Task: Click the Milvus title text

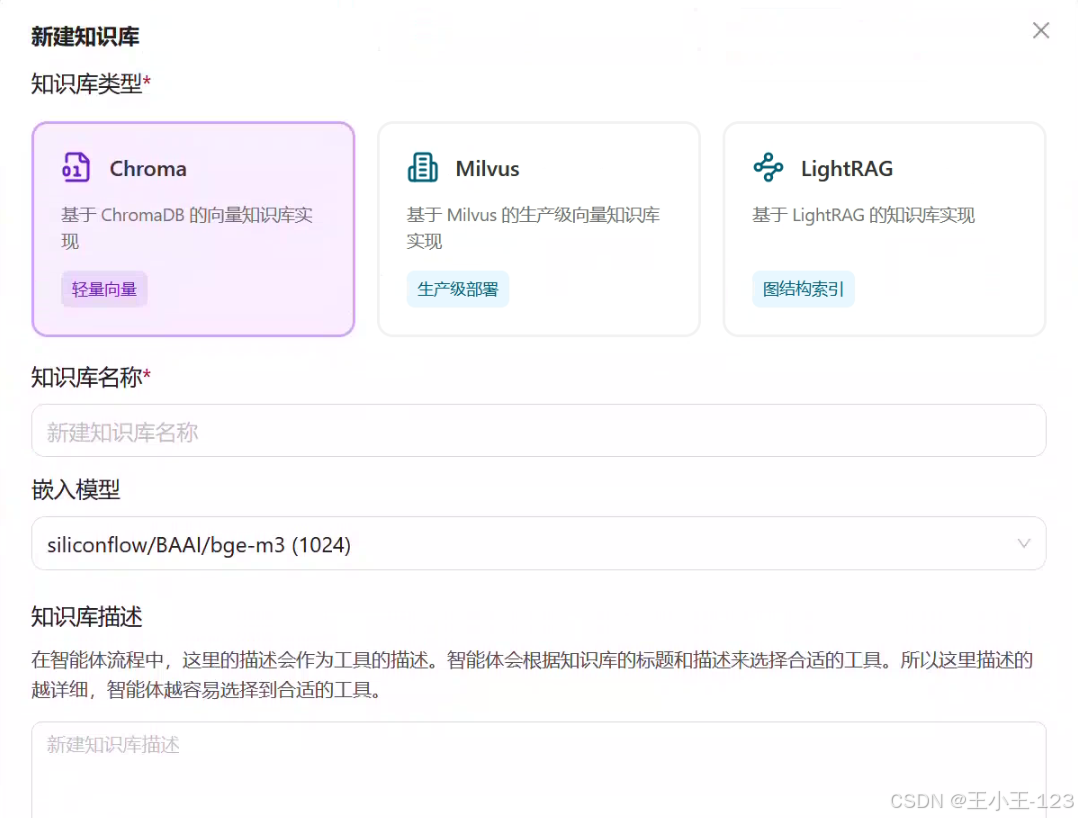Action: [x=487, y=168]
